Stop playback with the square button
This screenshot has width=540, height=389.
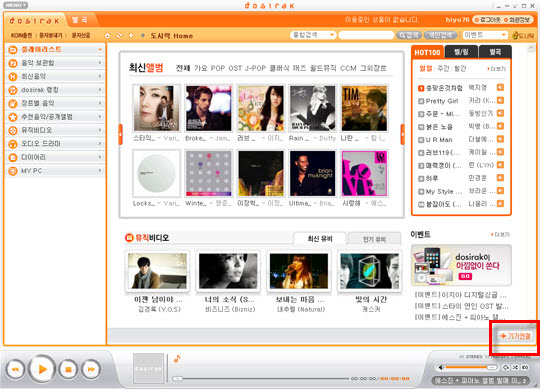click(68, 369)
